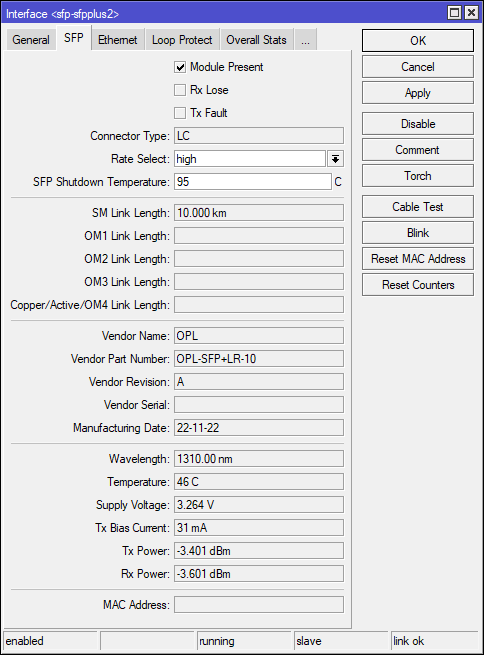Toggle the Tx Fault checkbox
The image size is (484, 655).
pos(180,113)
